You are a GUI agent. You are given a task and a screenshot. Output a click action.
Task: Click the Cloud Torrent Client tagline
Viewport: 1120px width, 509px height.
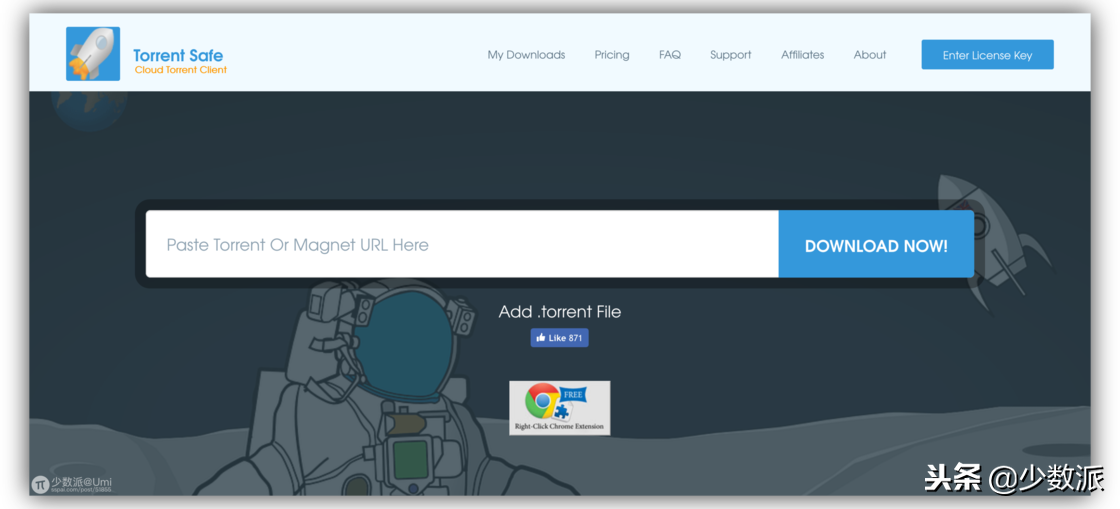[181, 70]
